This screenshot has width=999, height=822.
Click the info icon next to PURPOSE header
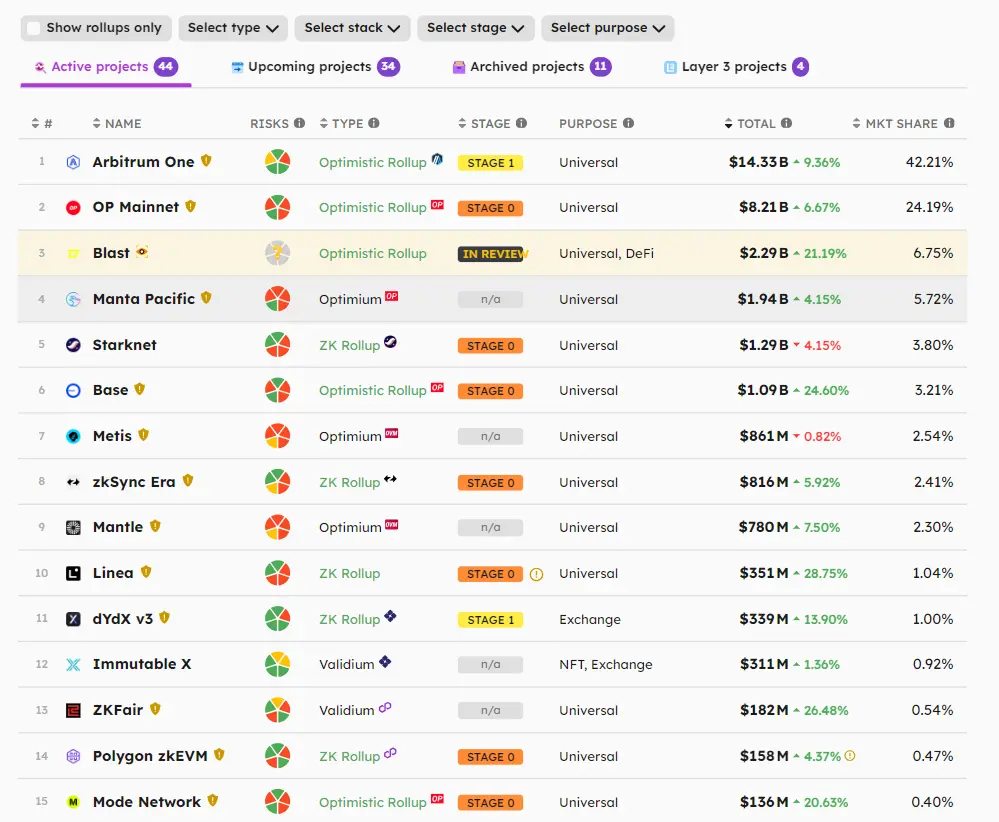[628, 124]
